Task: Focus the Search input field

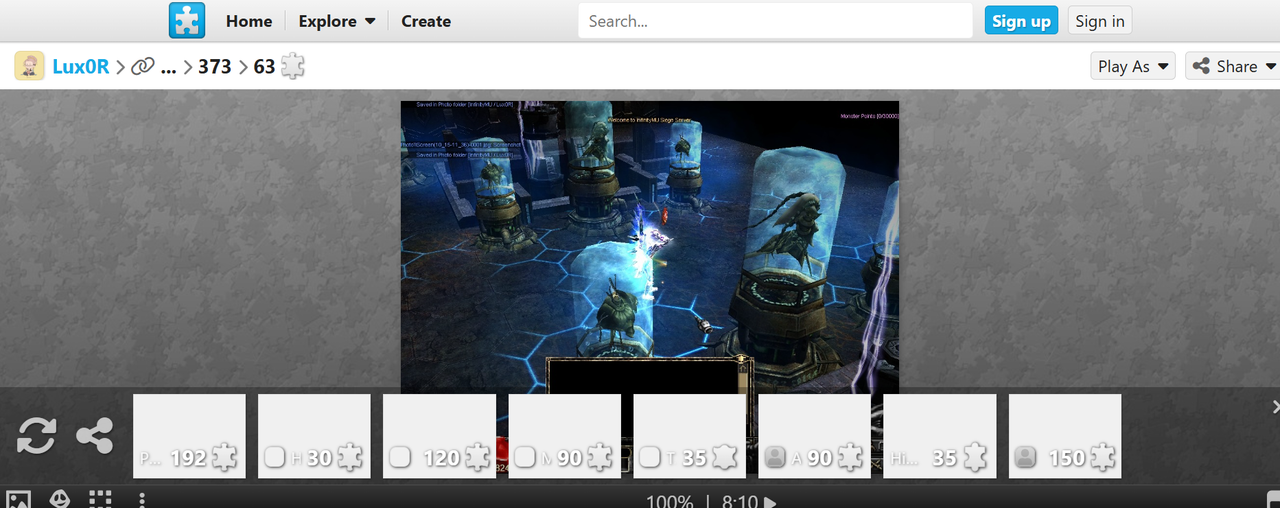Action: 775,21
